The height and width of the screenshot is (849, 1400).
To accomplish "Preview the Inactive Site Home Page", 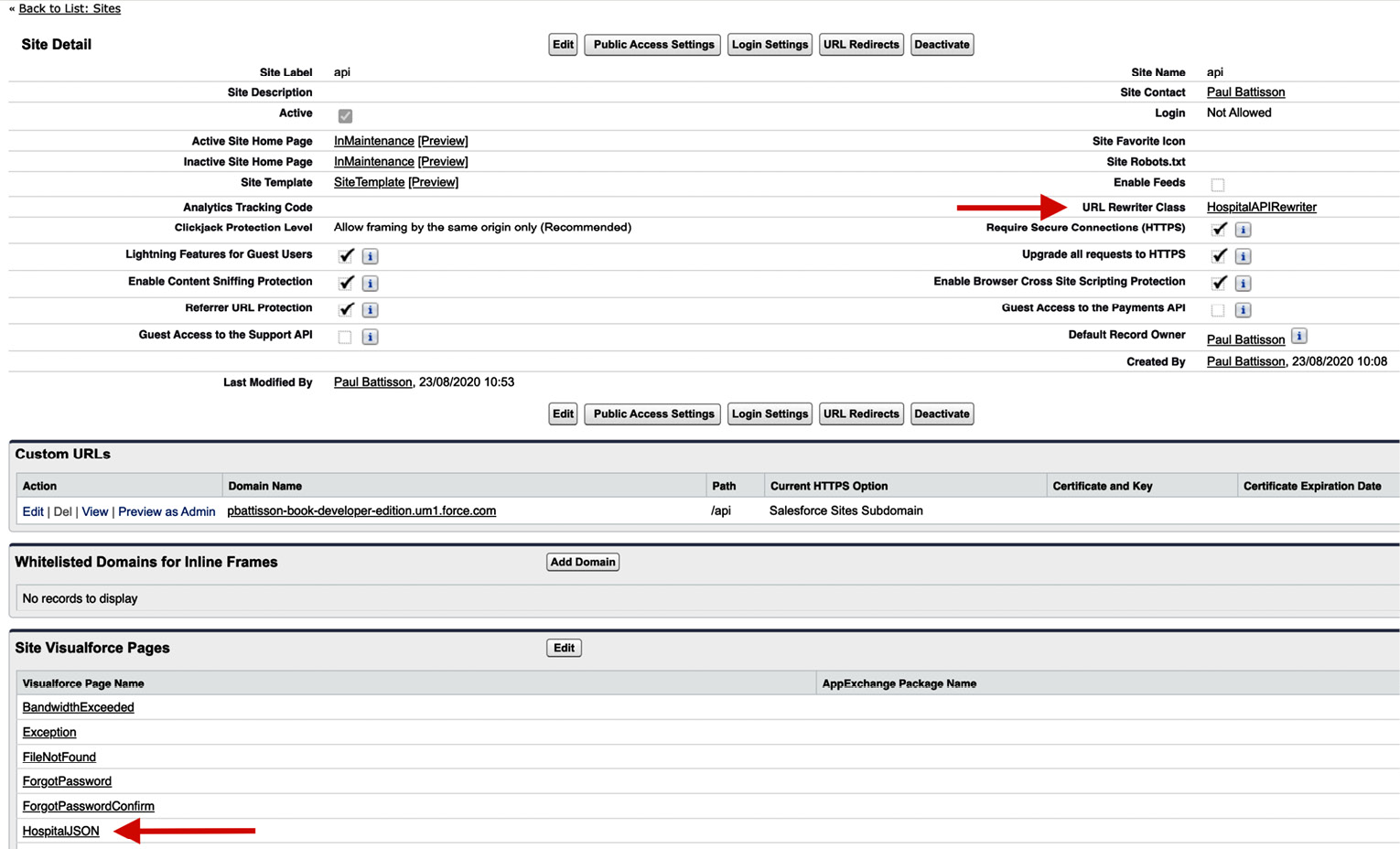I will (x=443, y=162).
